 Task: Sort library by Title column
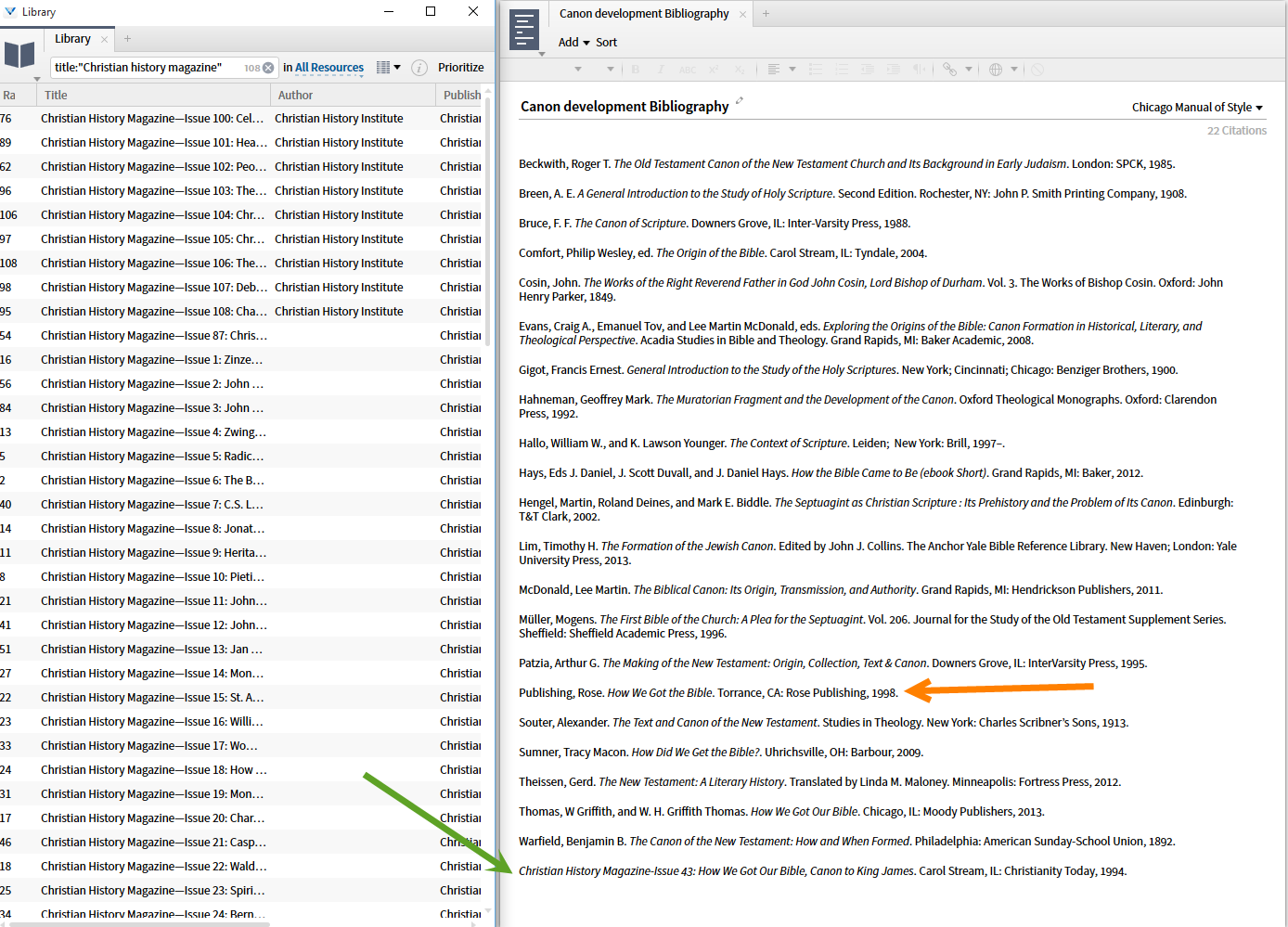154,96
